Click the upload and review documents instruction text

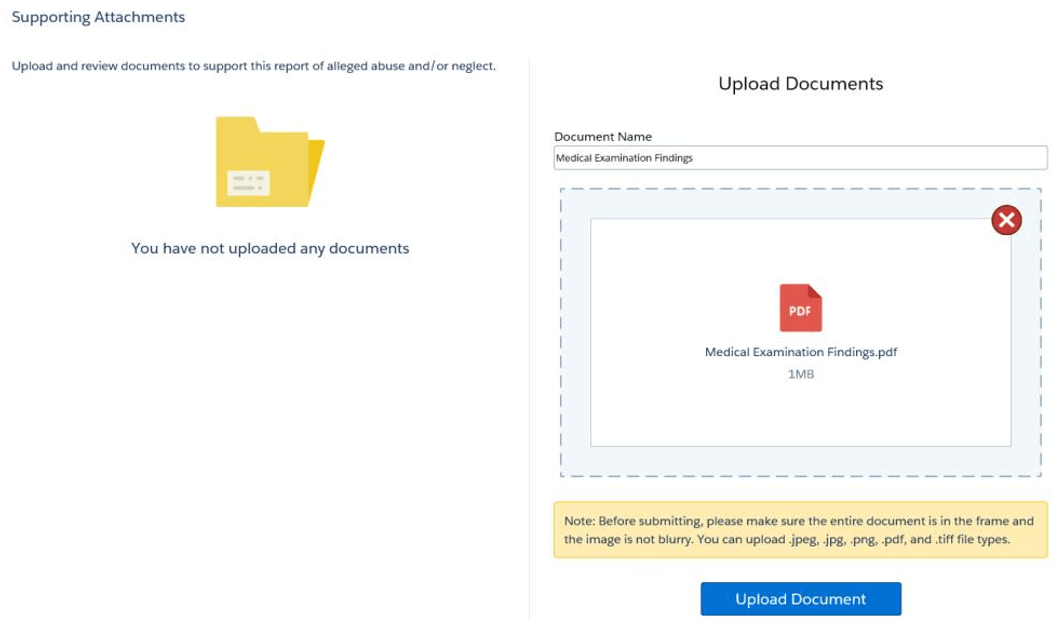point(254,66)
